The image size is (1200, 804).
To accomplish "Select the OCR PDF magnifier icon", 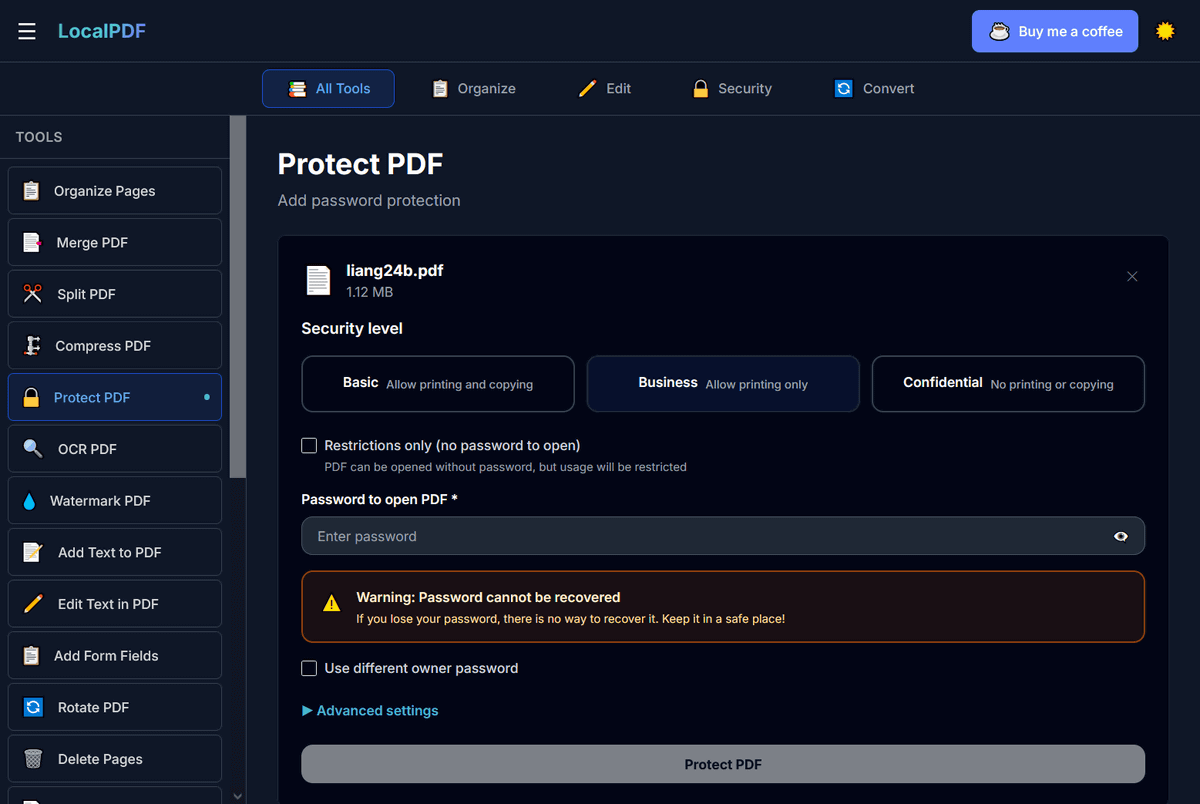I will tap(33, 449).
